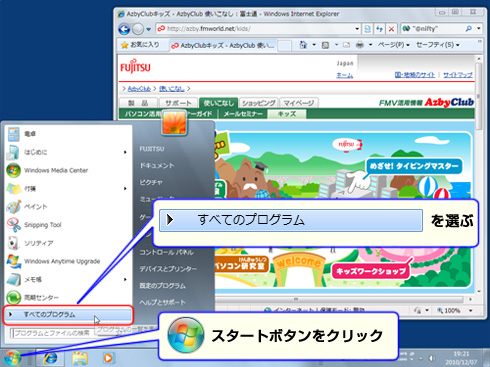
Task: Switch to the マイページ site tab
Action: point(299,103)
